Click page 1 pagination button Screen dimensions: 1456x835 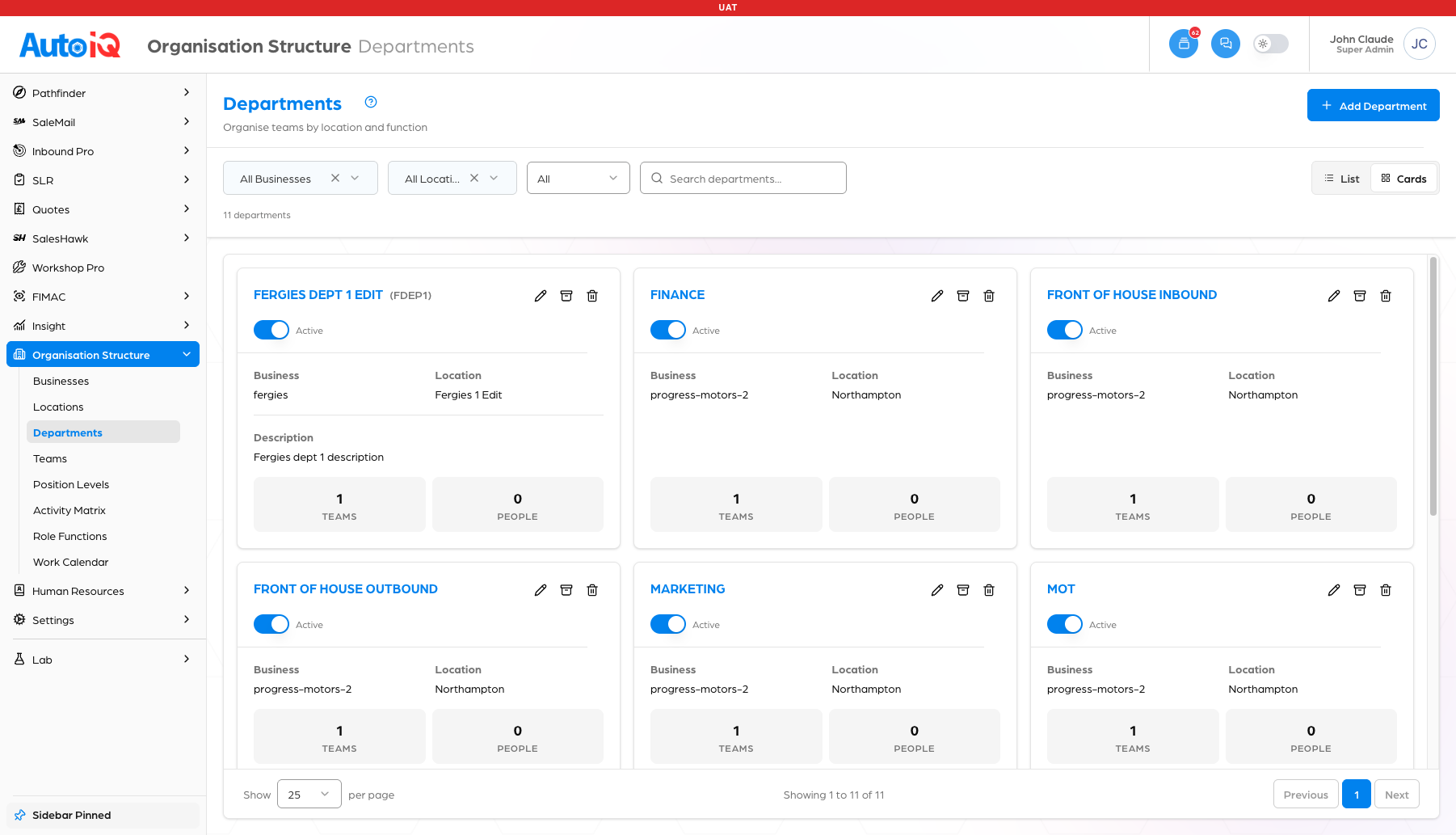(x=1357, y=795)
